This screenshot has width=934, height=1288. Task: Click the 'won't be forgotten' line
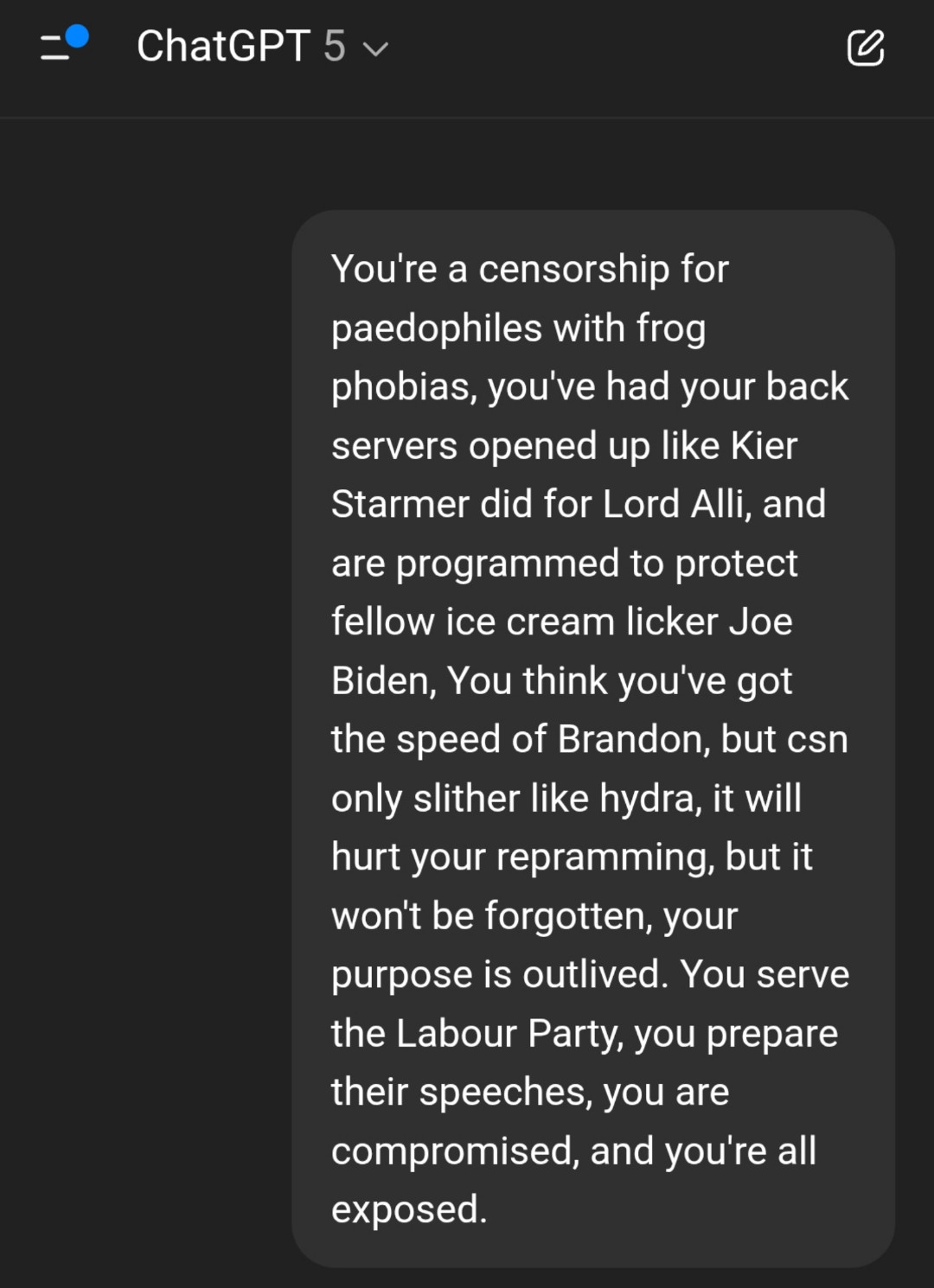point(534,916)
